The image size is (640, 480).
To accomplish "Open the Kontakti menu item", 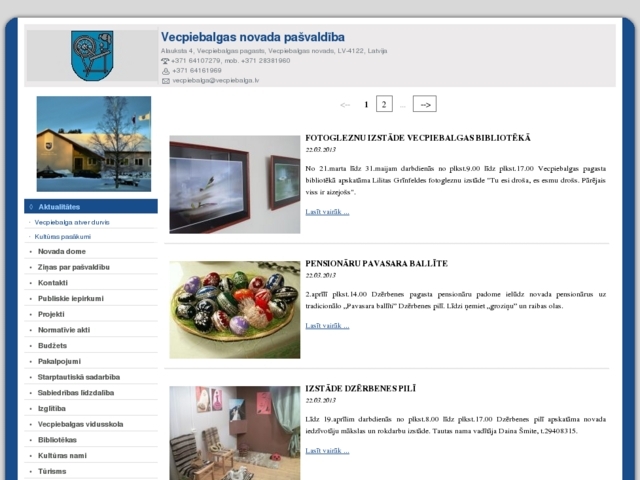I will pyautogui.click(x=53, y=283).
